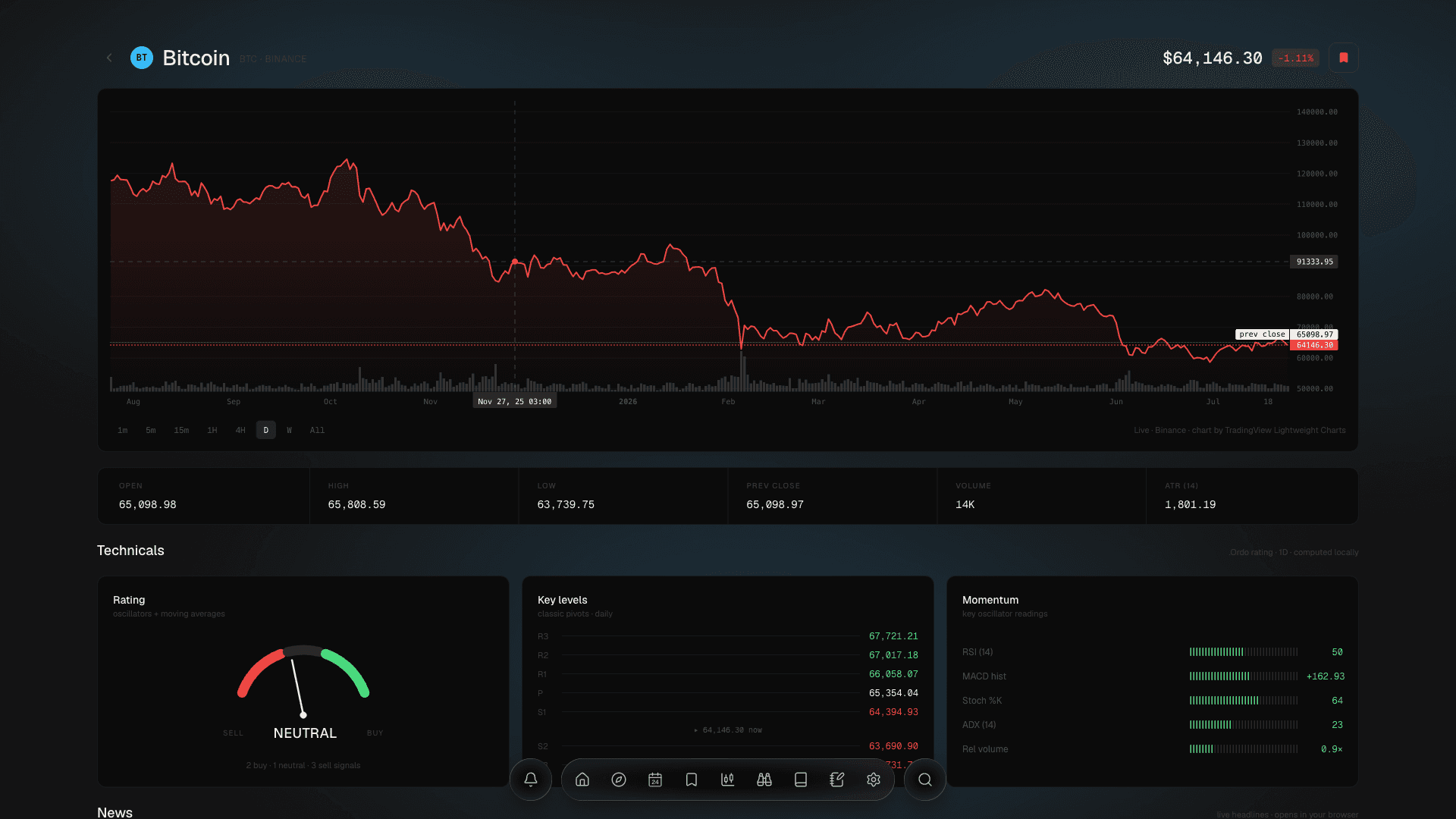Viewport: 1456px width, 819px height.
Task: Click Low value 63,739.75
Action: (566, 505)
